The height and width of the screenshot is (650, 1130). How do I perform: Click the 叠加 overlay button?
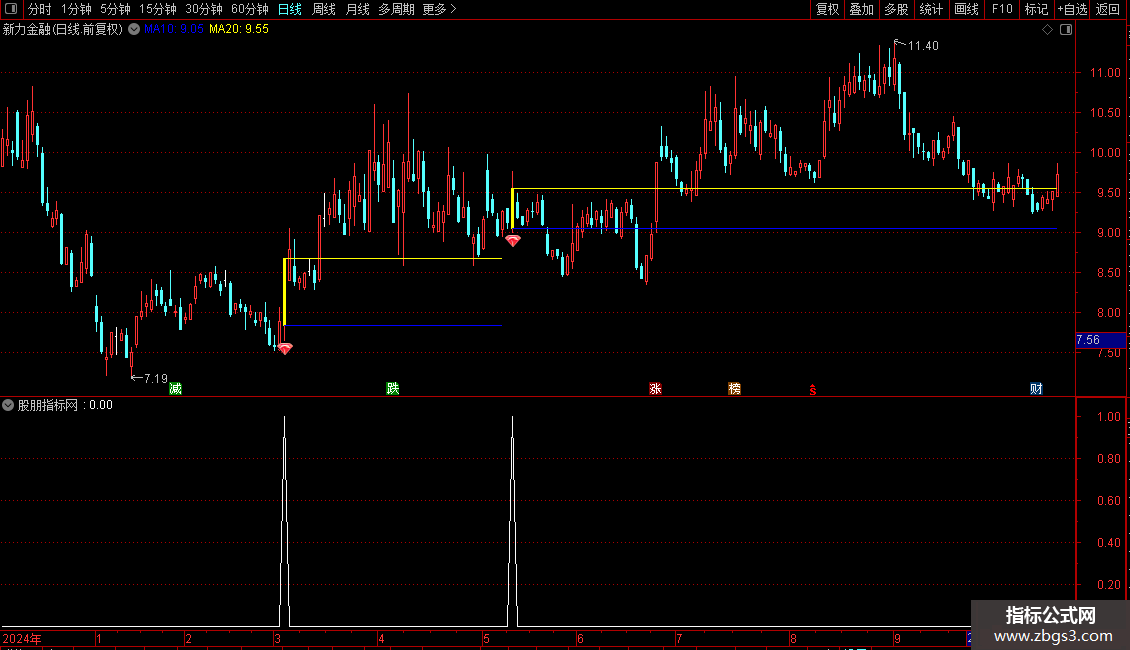(861, 9)
